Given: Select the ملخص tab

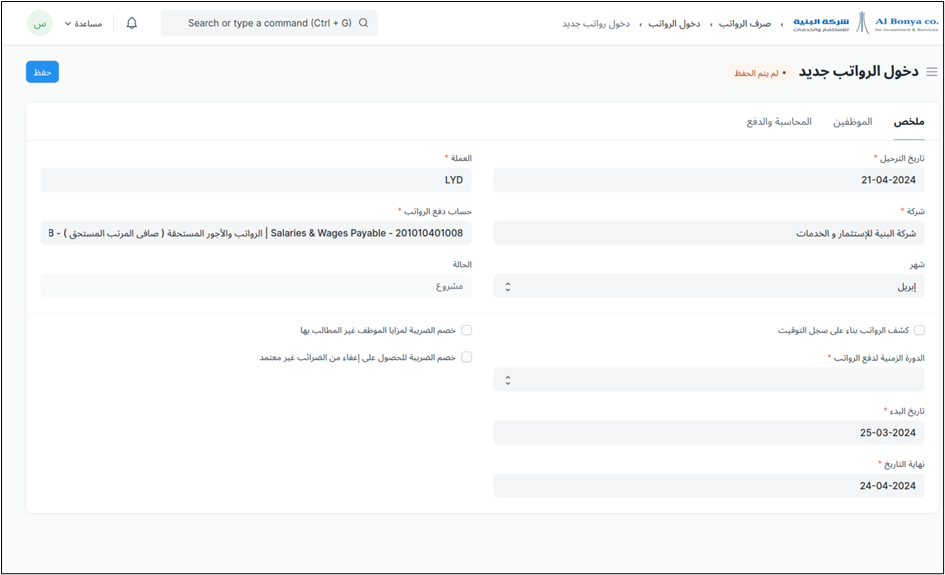Looking at the screenshot, I should click(909, 122).
